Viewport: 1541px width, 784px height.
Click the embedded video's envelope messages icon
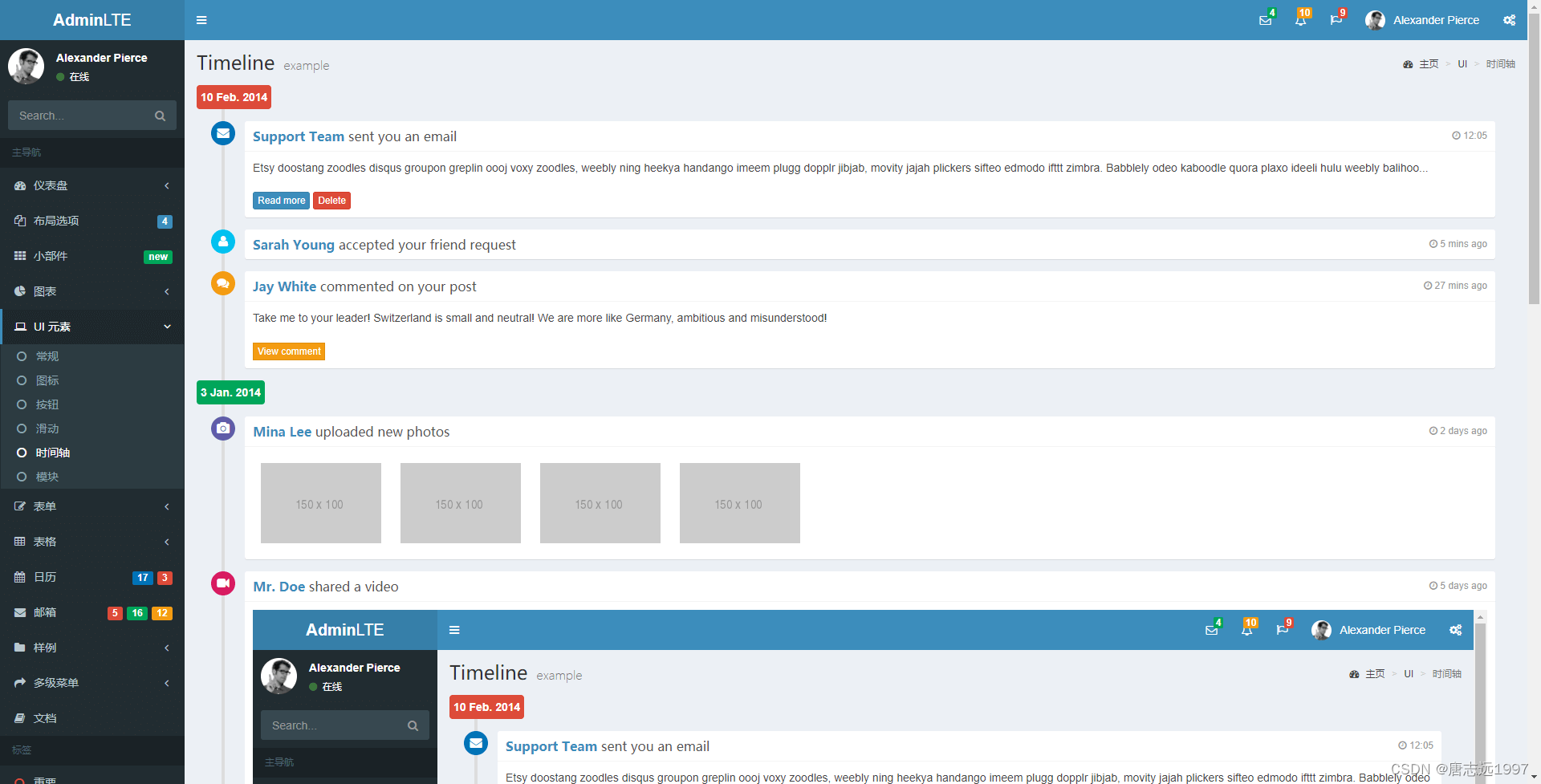pyautogui.click(x=1212, y=630)
